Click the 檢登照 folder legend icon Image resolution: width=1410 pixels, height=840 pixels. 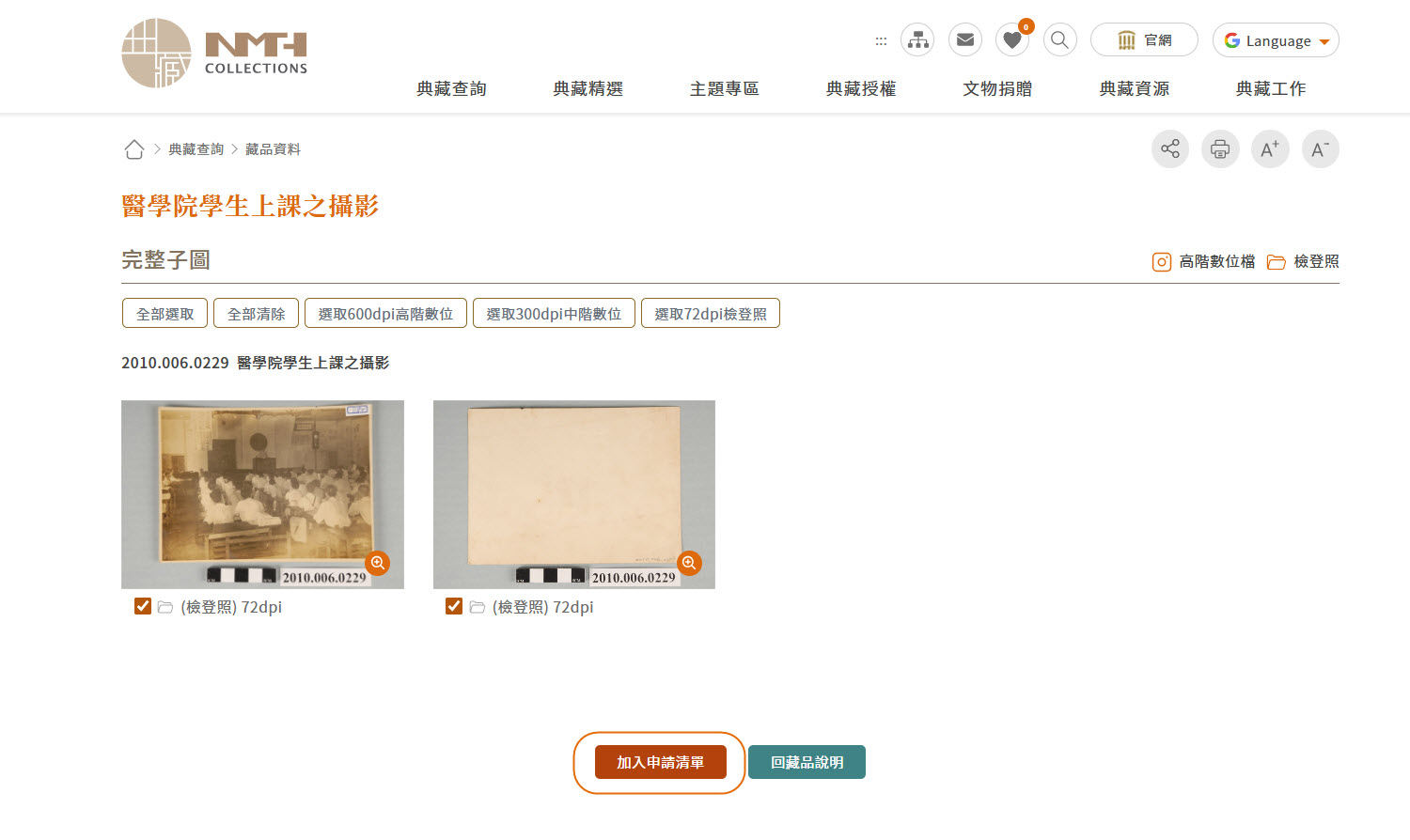click(1276, 262)
